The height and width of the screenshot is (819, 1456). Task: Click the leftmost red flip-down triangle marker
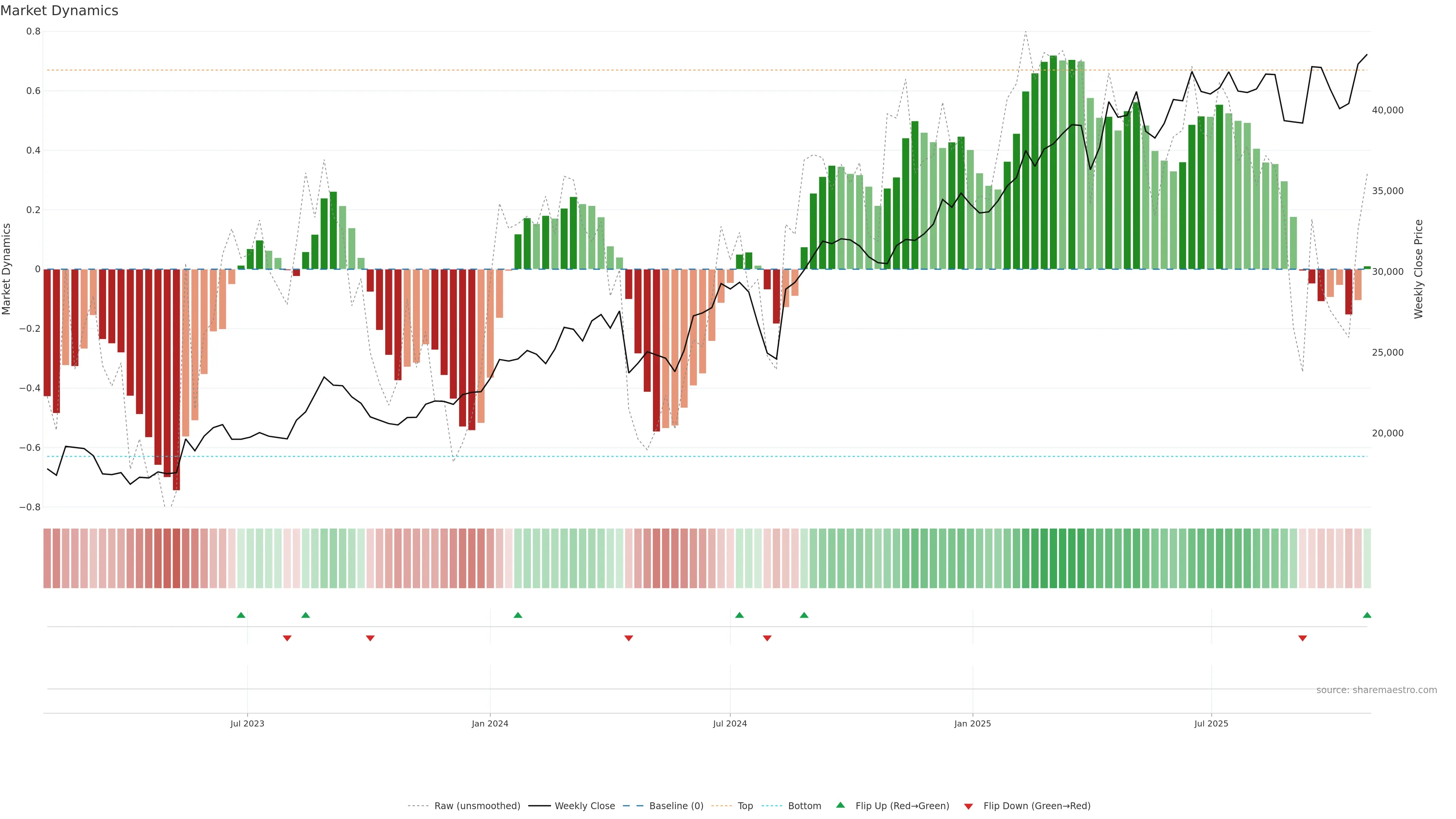pos(287,638)
